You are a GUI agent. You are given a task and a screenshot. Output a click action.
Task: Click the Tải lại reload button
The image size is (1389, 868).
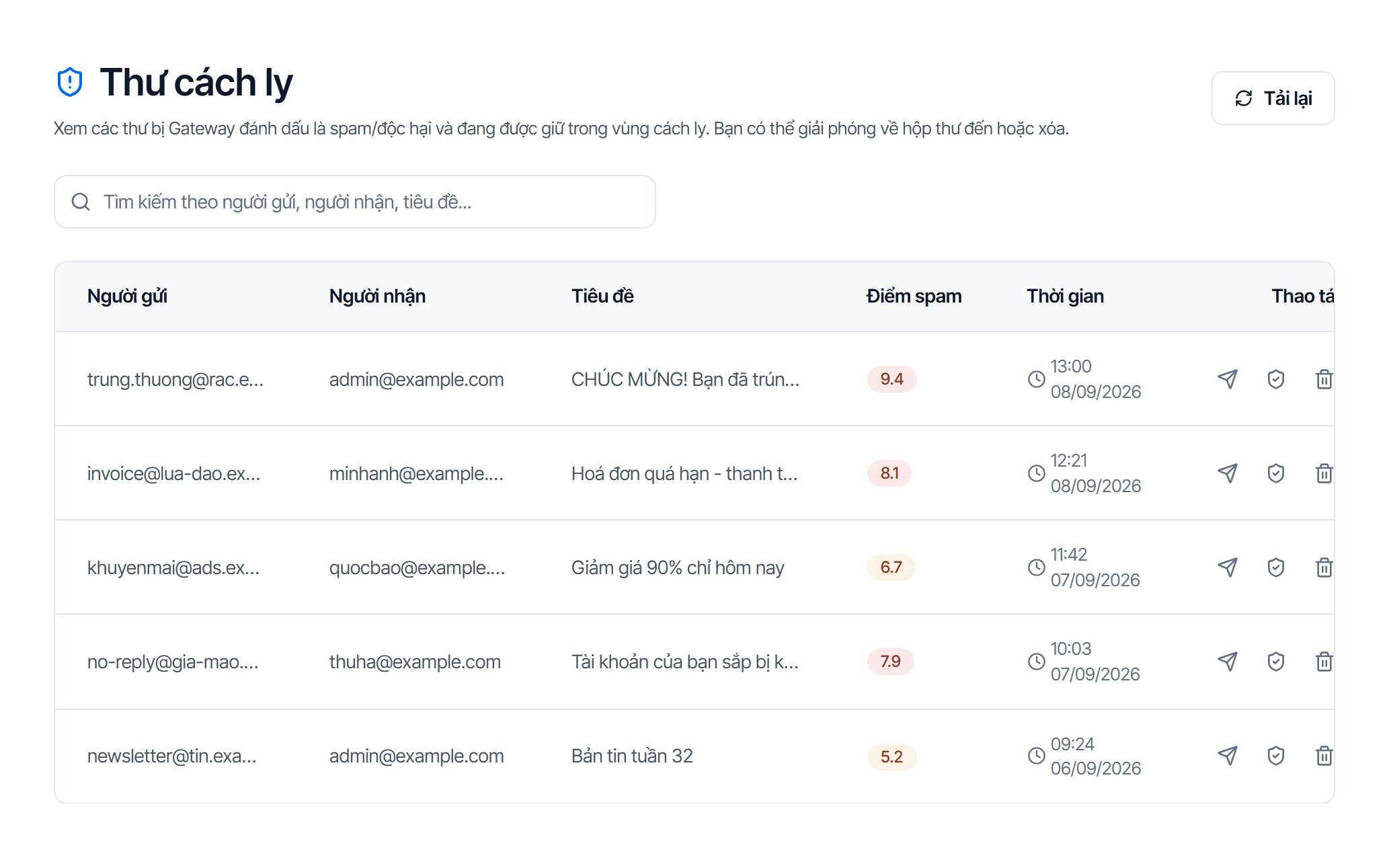(1273, 98)
